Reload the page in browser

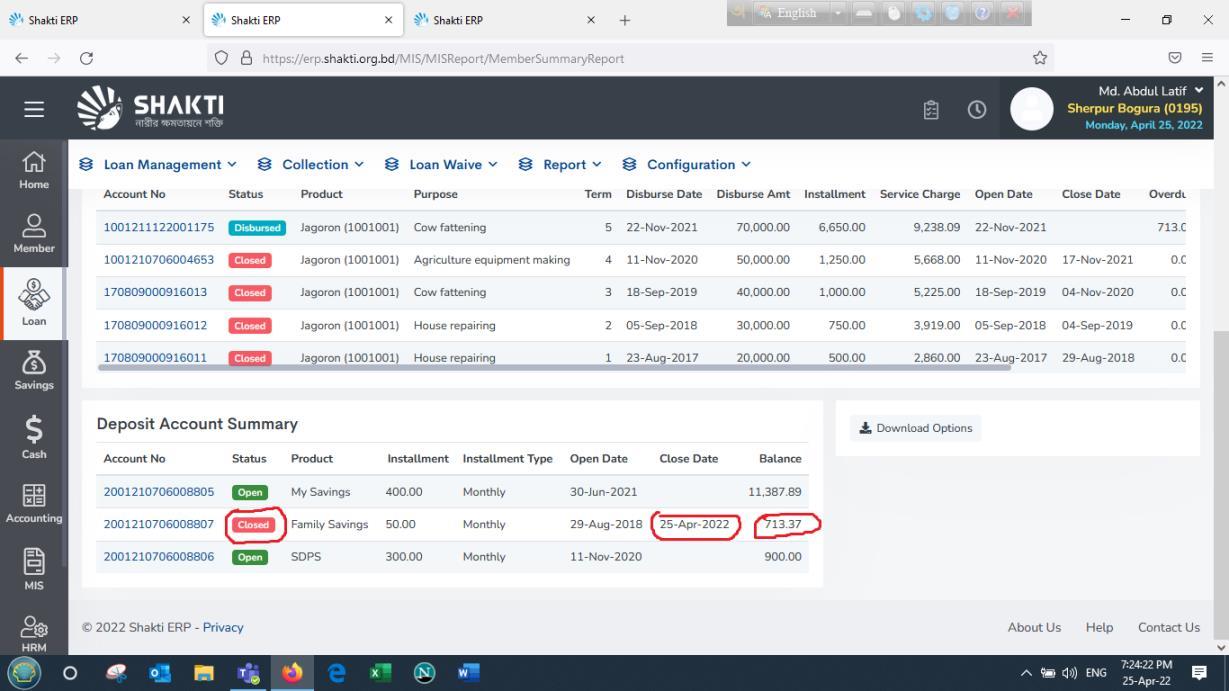[x=86, y=58]
